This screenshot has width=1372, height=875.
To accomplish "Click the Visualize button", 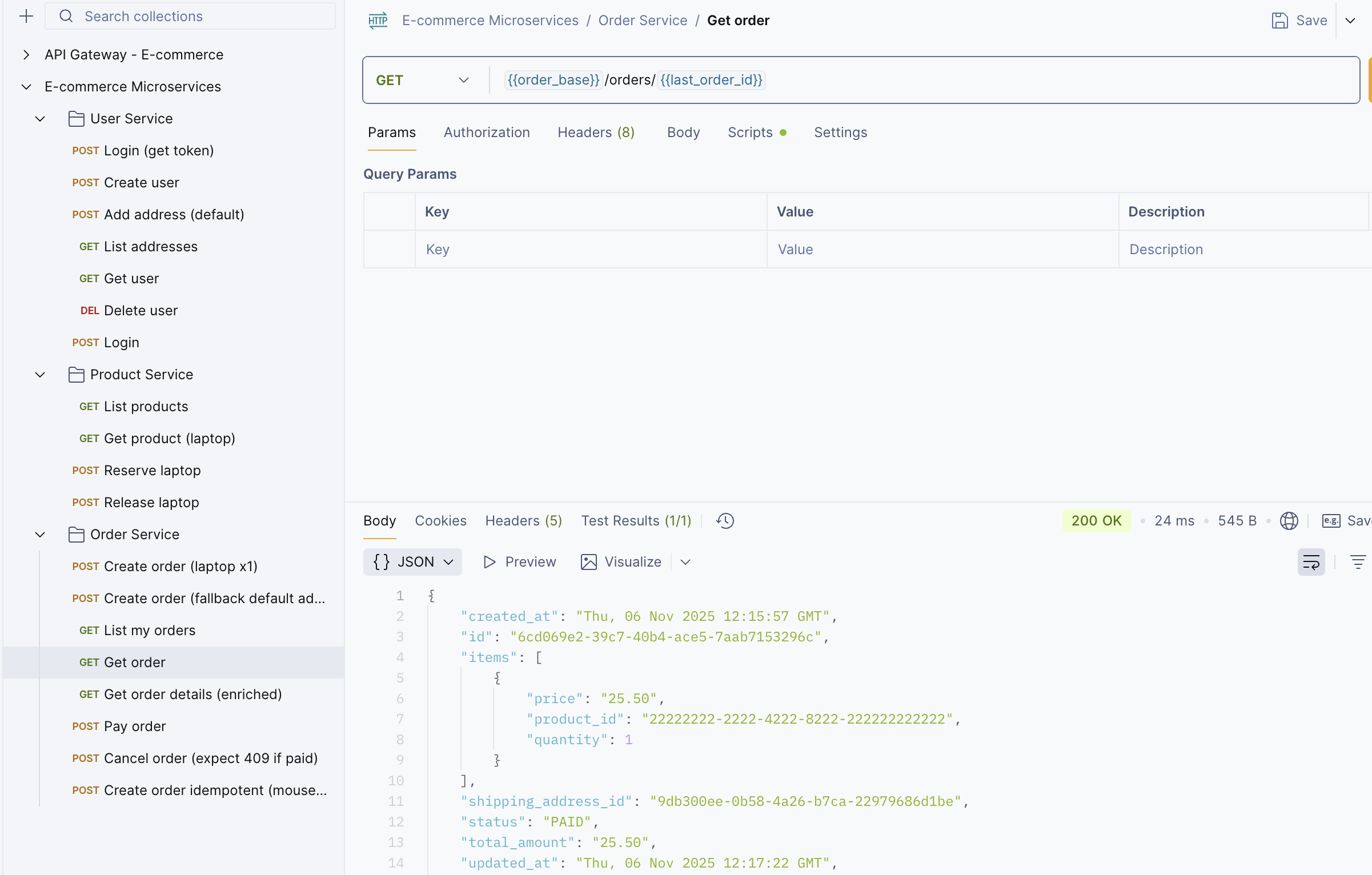I will pyautogui.click(x=621, y=561).
